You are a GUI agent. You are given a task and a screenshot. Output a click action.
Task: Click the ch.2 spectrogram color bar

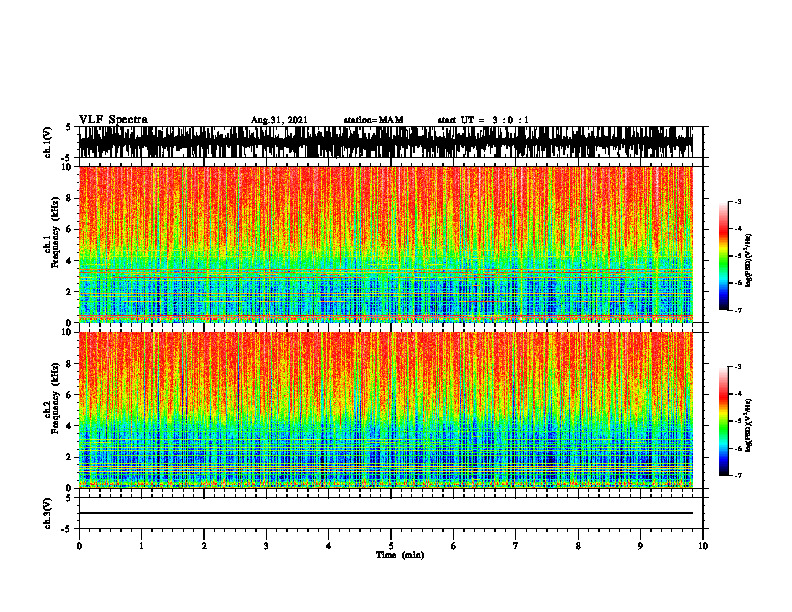click(723, 421)
